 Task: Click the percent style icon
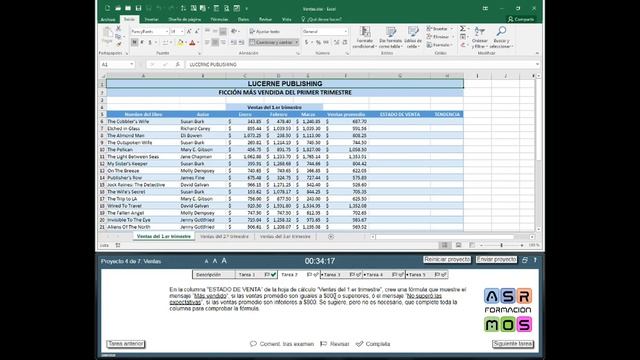[x=318, y=42]
